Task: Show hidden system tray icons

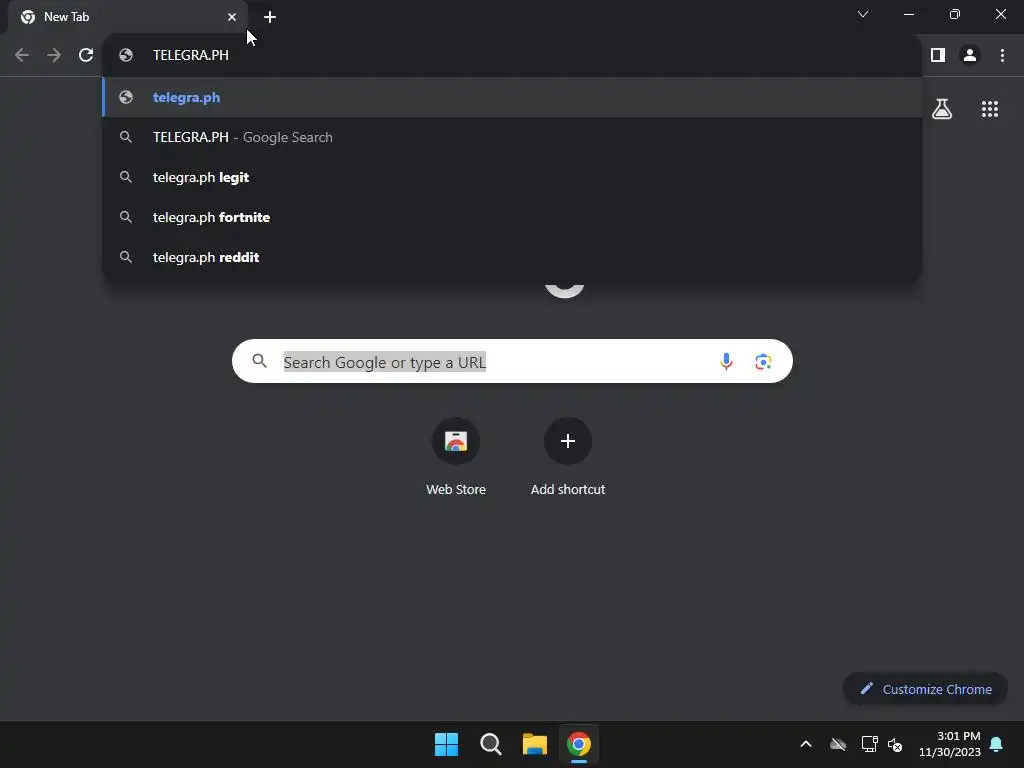Action: pos(806,744)
